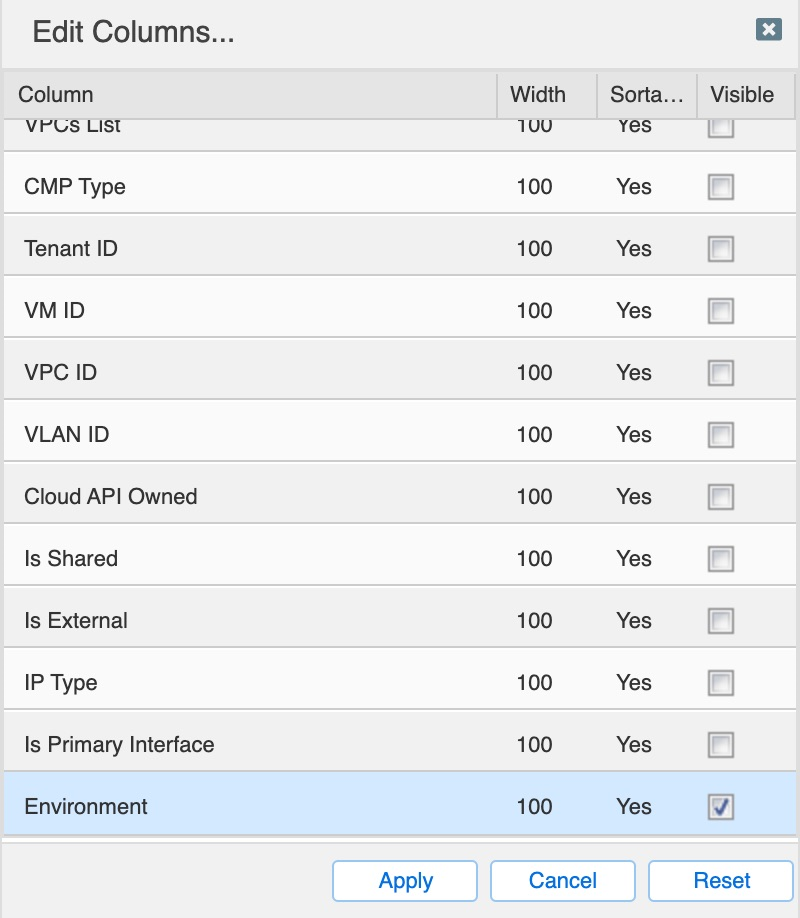Screen dimensions: 800x918
Task: Check the Tenant ID visible checkbox
Action: point(721,249)
